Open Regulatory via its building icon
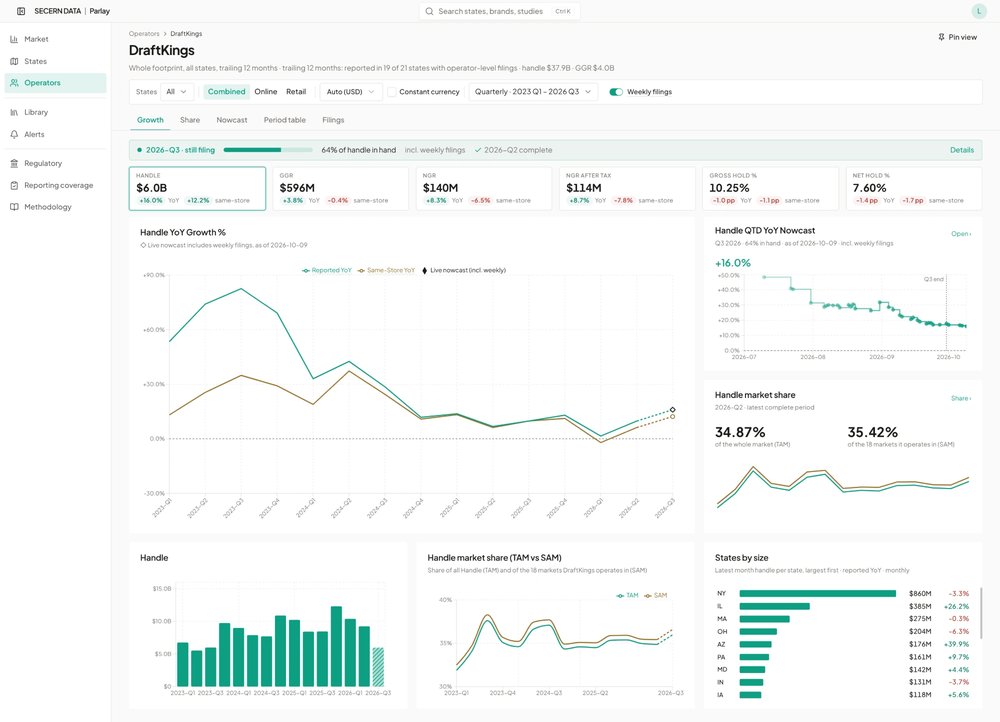 [14, 163]
